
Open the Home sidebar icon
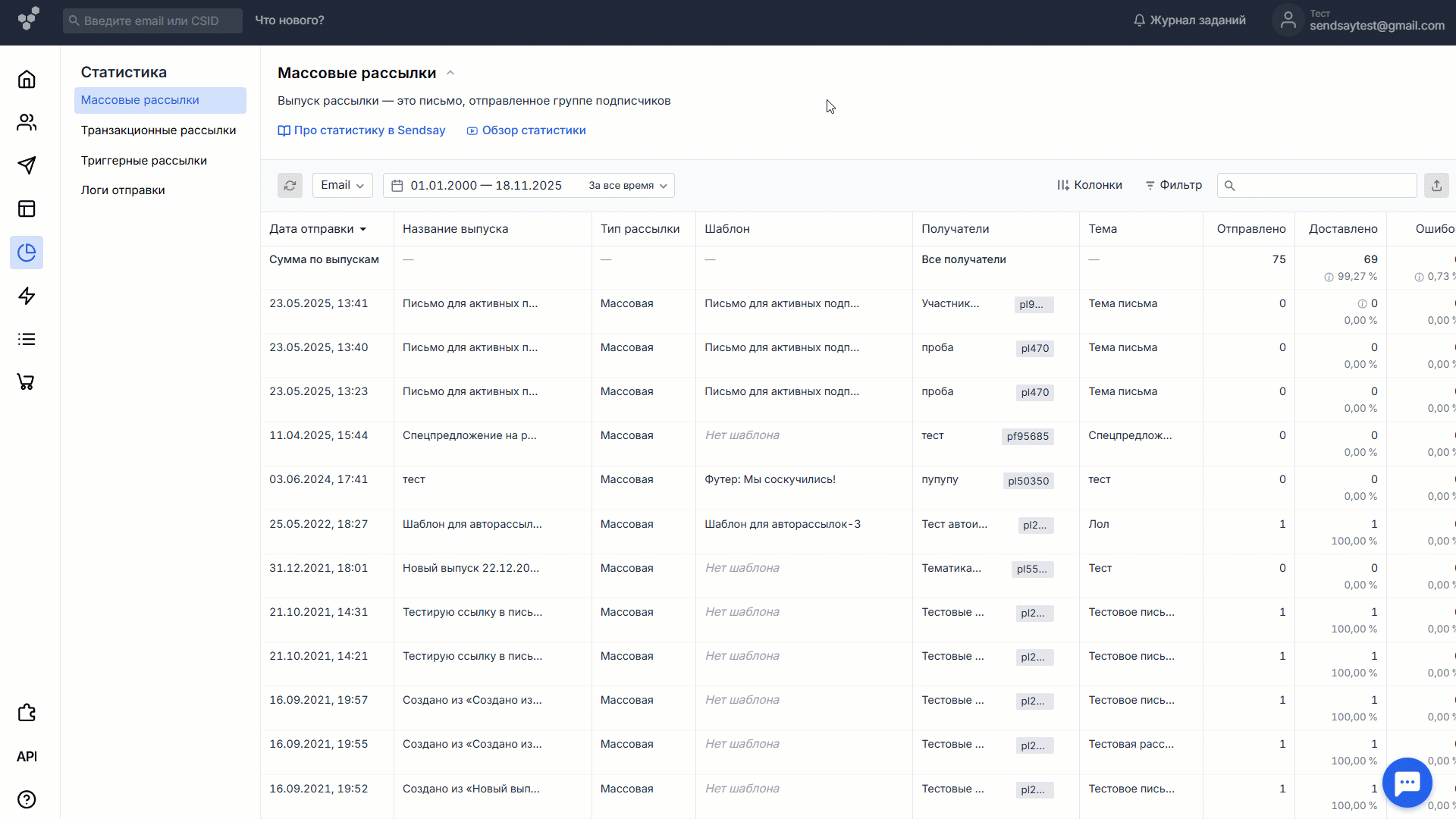pos(27,79)
